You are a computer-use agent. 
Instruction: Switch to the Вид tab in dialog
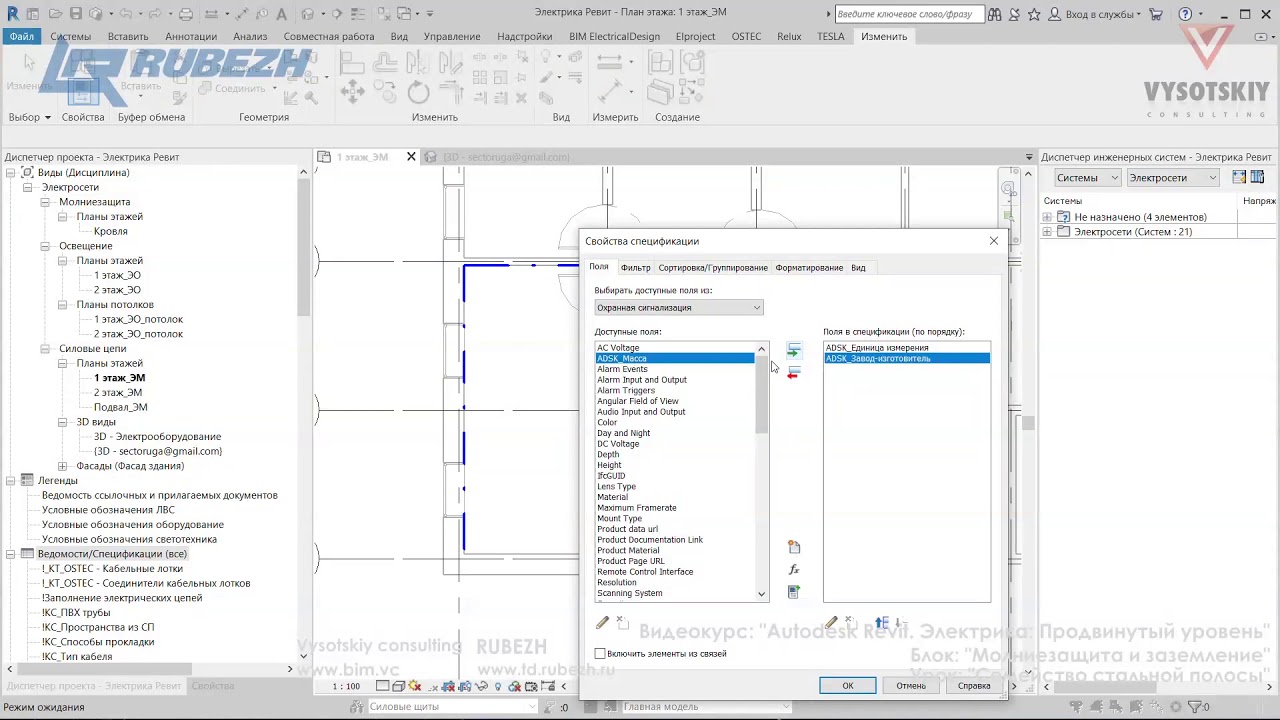pos(858,268)
